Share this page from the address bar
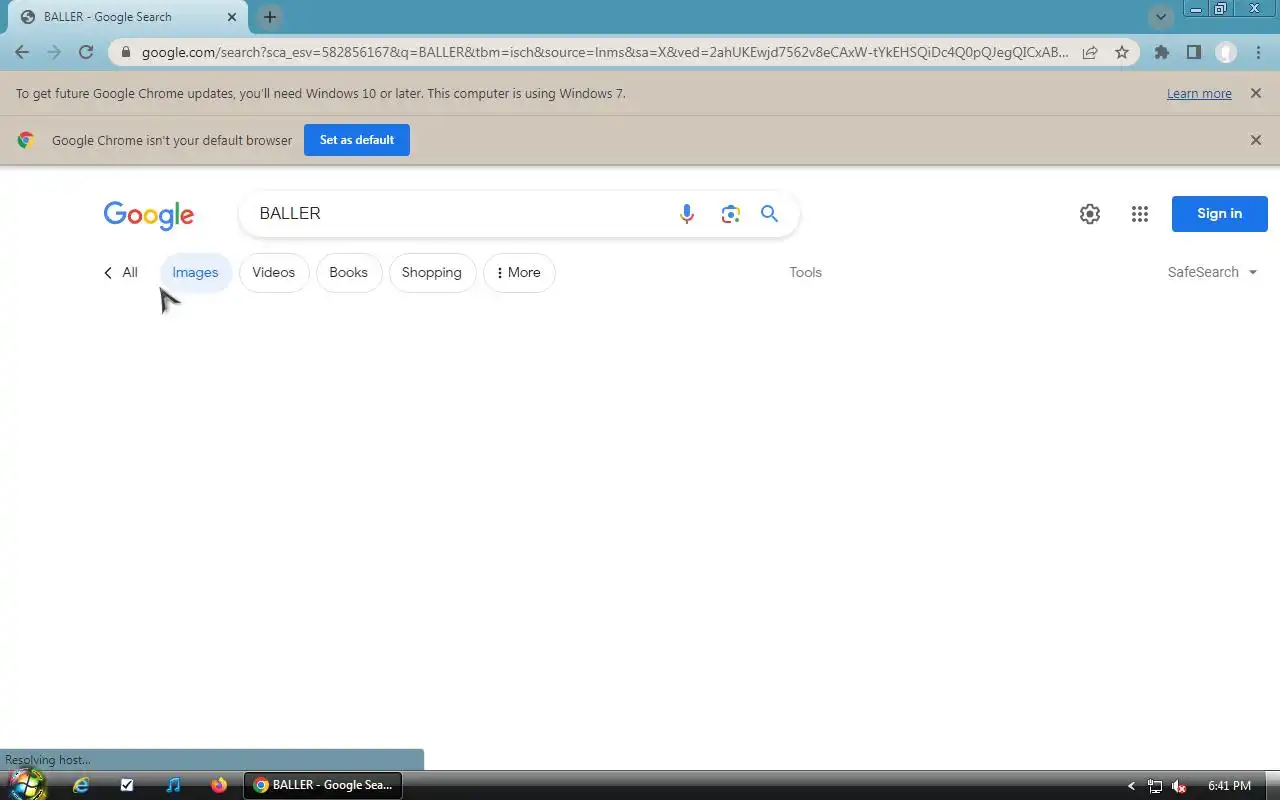 (x=1090, y=52)
